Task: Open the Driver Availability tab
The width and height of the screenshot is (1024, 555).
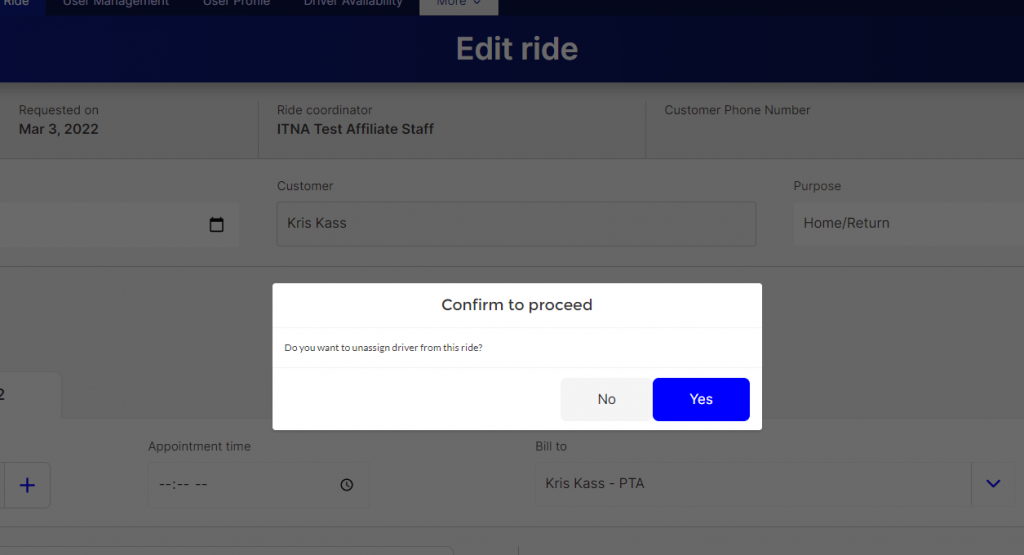Action: coord(353,3)
